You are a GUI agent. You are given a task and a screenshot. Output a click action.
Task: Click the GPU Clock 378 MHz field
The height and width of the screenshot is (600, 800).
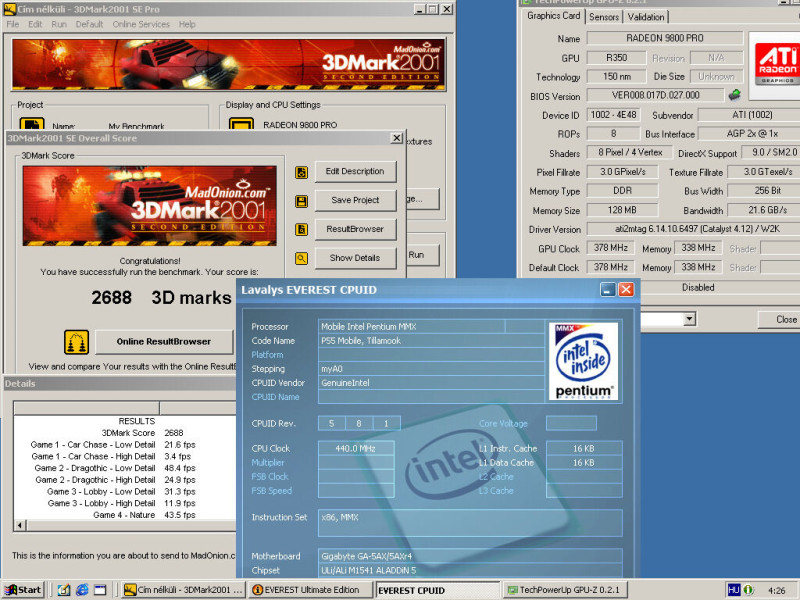pos(611,248)
